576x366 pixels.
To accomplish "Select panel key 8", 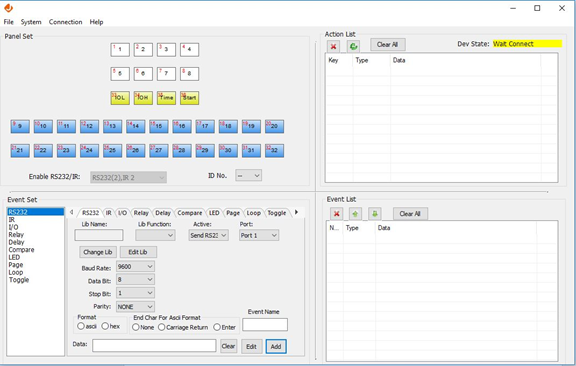I will [x=189, y=74].
